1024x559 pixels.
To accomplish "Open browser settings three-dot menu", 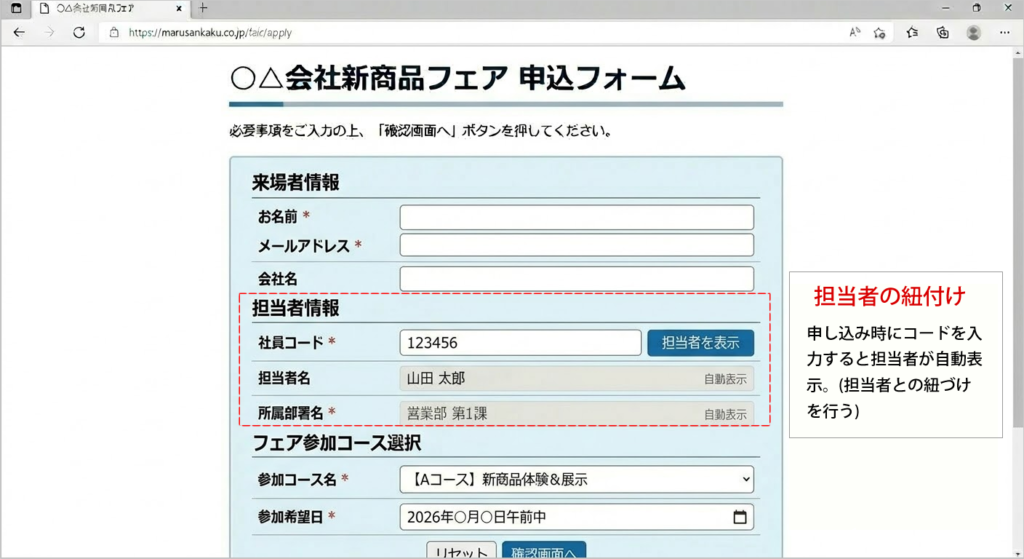I will pos(1004,32).
